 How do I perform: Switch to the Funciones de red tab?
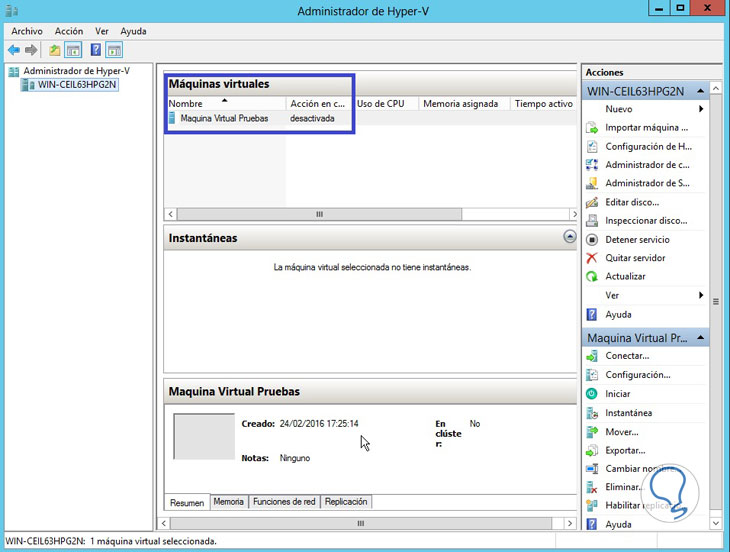pos(284,502)
